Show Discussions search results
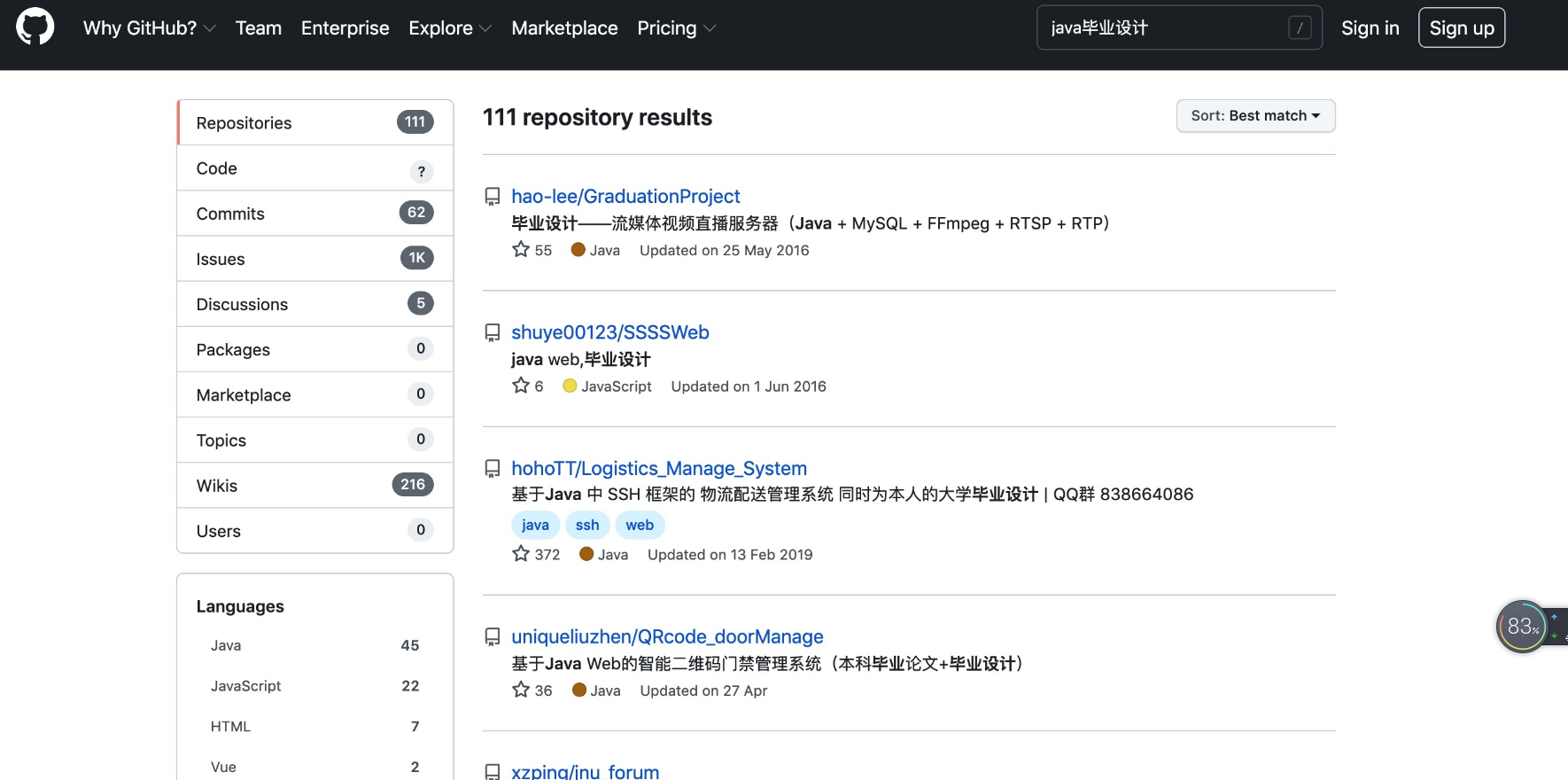This screenshot has width=1568, height=780. 315,304
